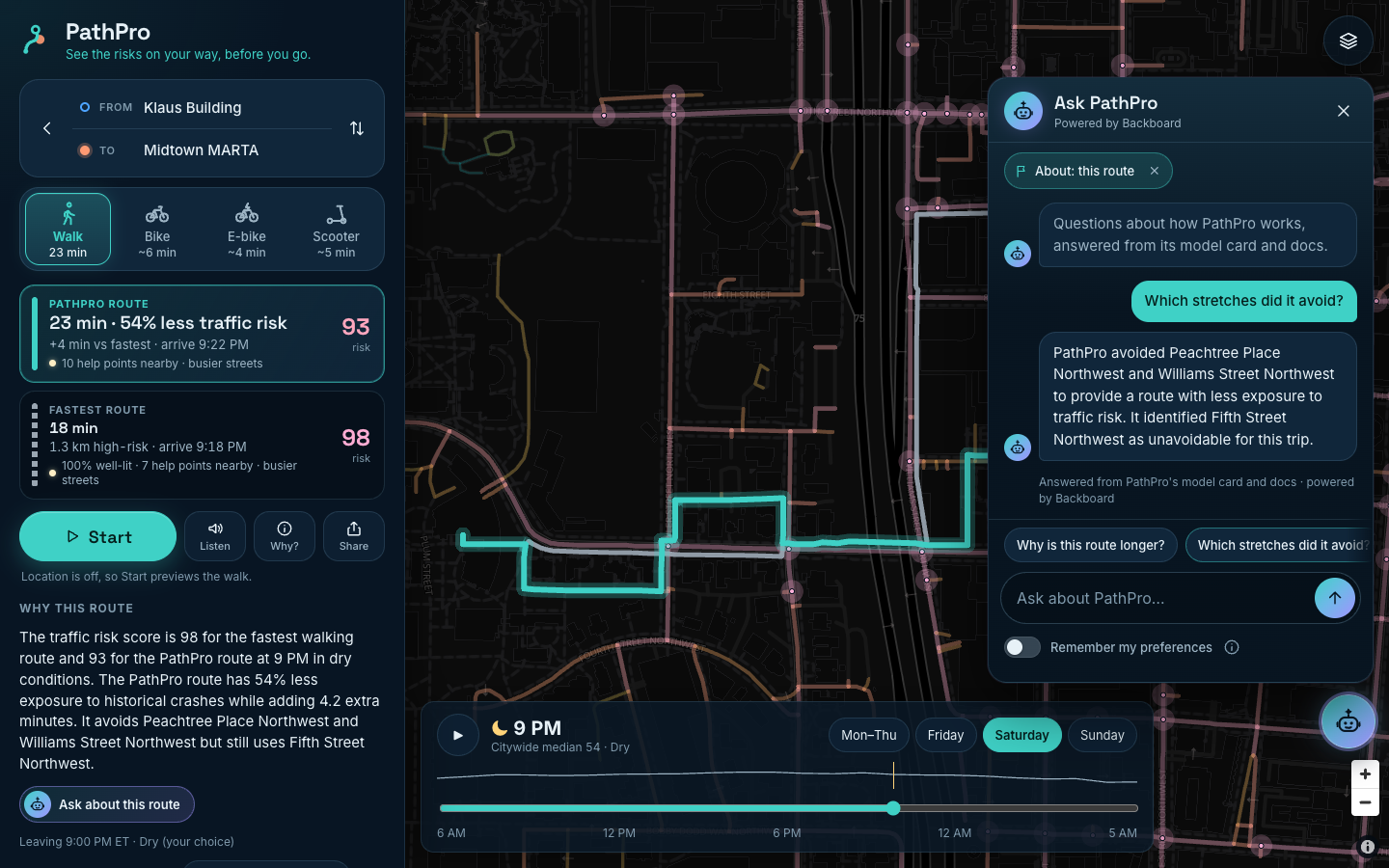Start the route preview
The width and height of the screenshot is (1389, 868).
tap(97, 536)
